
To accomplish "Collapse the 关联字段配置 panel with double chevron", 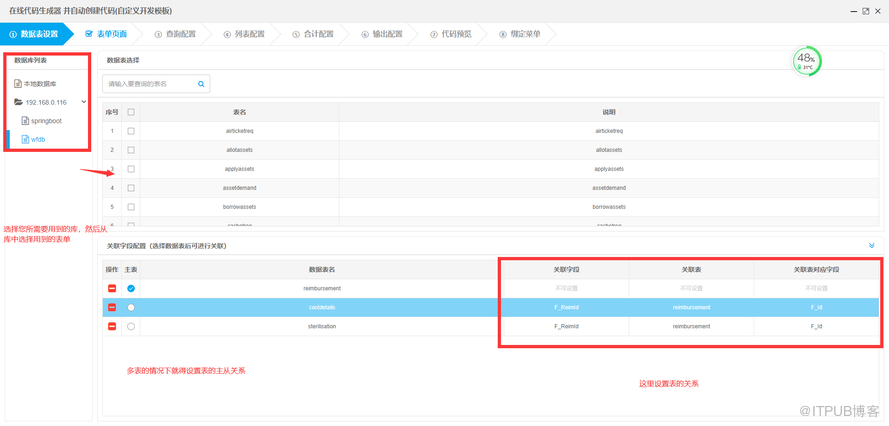I will pos(871,246).
